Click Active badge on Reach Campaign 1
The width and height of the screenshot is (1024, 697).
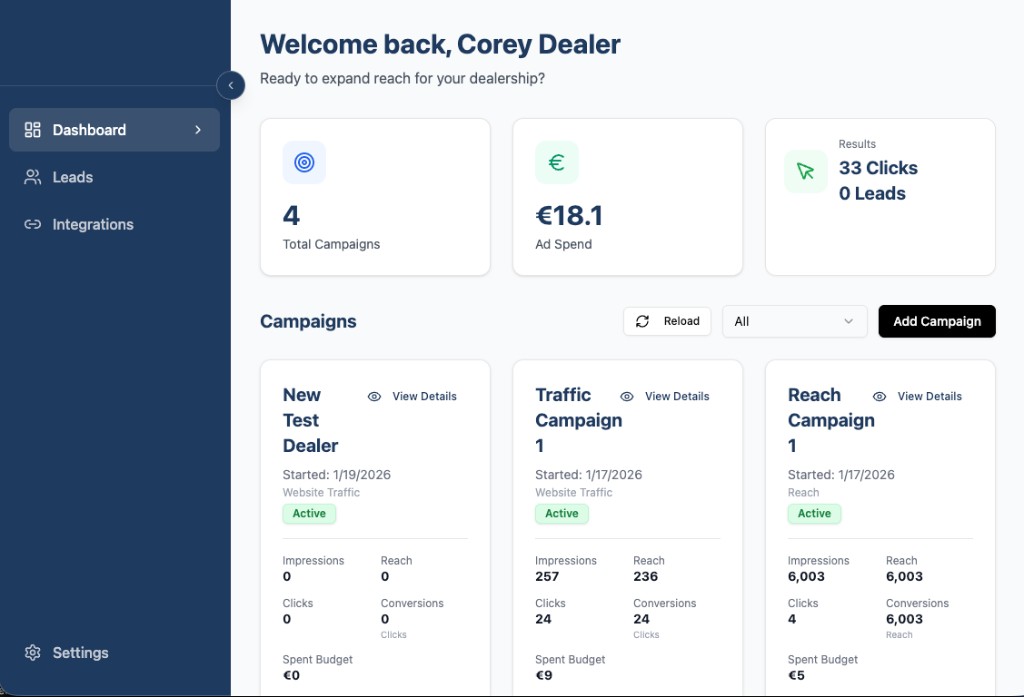[814, 513]
